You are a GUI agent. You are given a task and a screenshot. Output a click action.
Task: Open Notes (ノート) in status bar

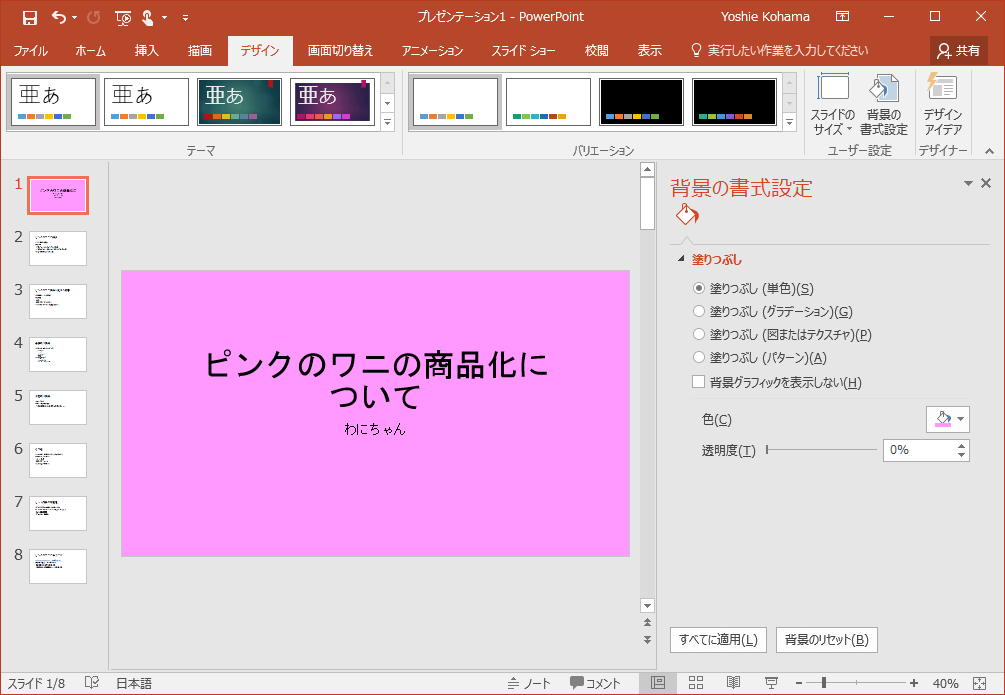529,683
